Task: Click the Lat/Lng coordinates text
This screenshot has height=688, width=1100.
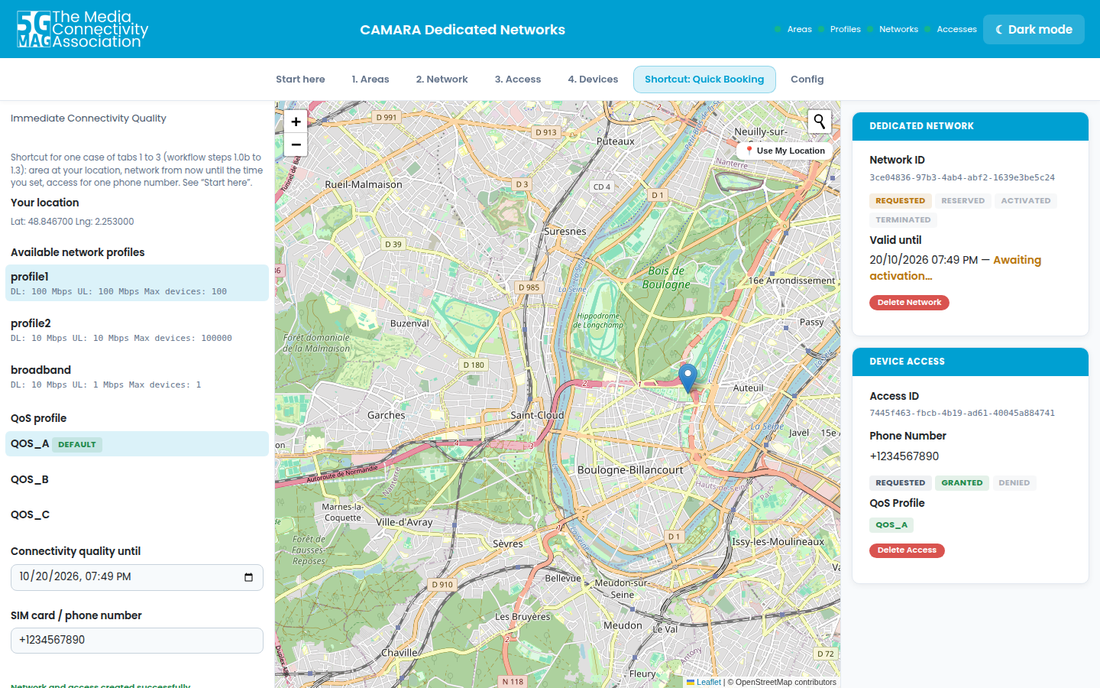Action: [72, 222]
